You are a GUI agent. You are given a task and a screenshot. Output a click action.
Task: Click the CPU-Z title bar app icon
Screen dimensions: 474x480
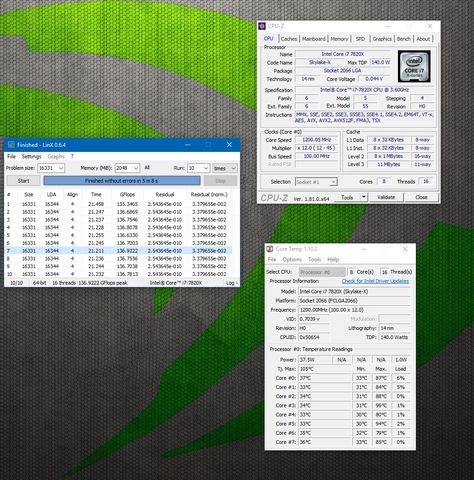[x=262, y=26]
